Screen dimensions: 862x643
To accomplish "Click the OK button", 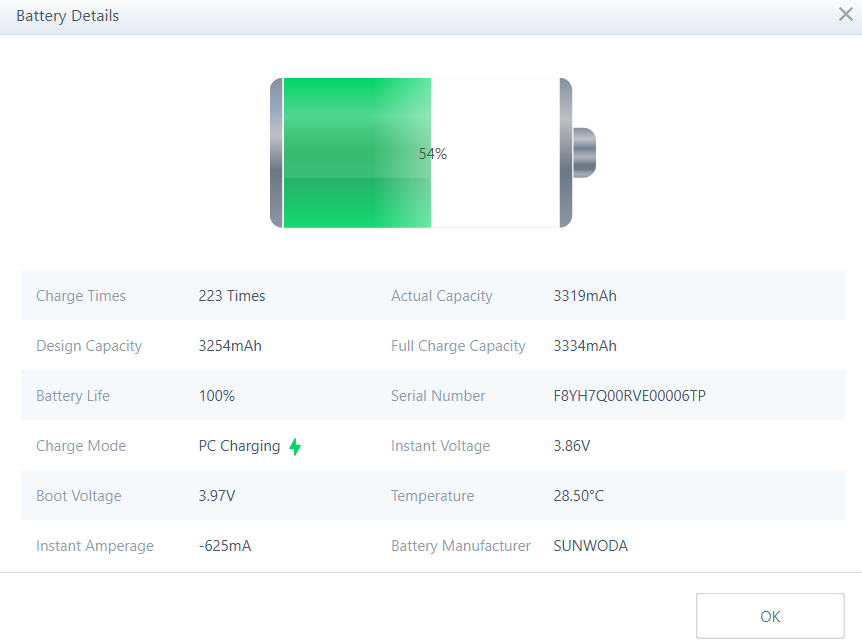I will coord(770,616).
